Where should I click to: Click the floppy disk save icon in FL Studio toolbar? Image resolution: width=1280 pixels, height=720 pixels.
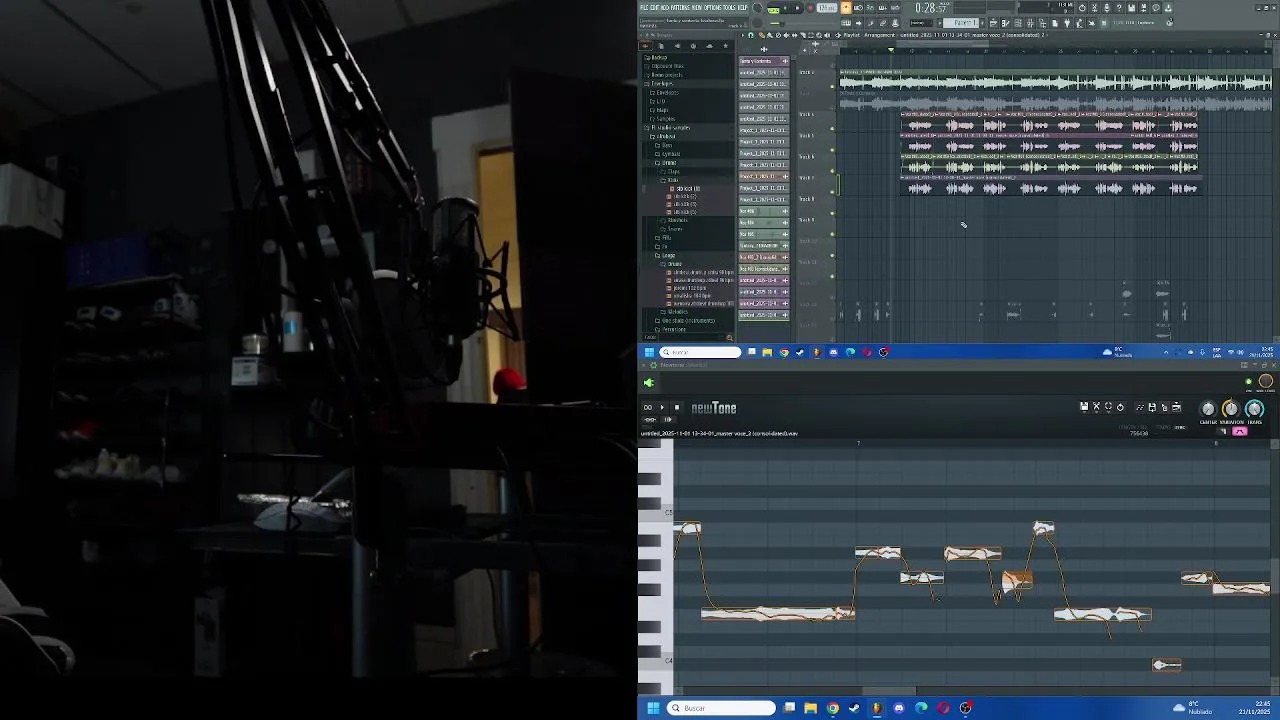(x=1131, y=8)
